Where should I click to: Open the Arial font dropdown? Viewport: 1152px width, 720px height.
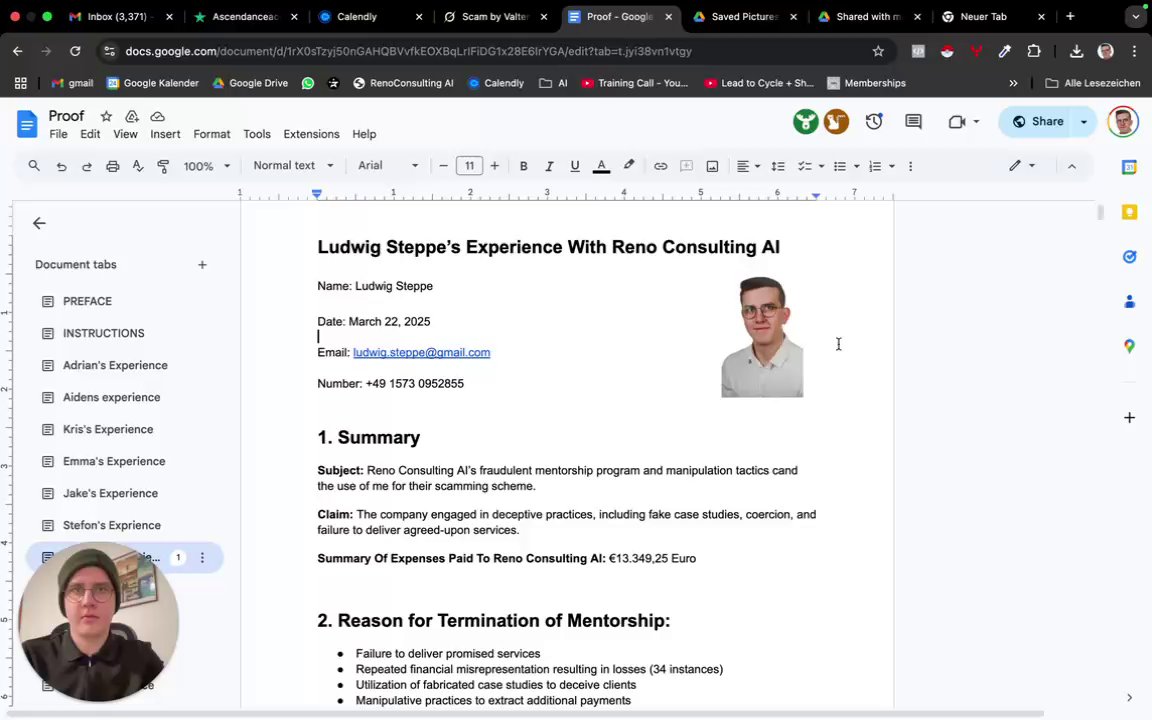click(388, 166)
